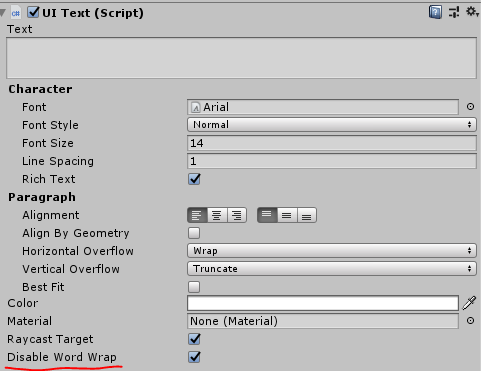Align text left horizontally

tap(197, 215)
